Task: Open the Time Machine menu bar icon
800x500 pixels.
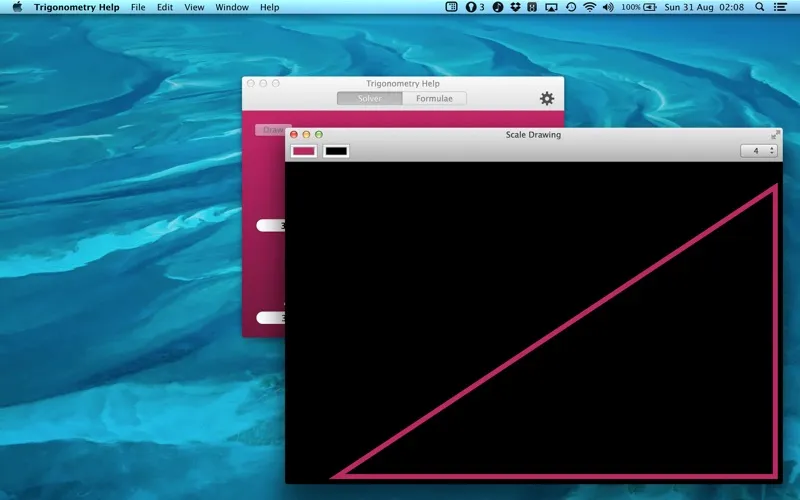Action: (x=570, y=7)
